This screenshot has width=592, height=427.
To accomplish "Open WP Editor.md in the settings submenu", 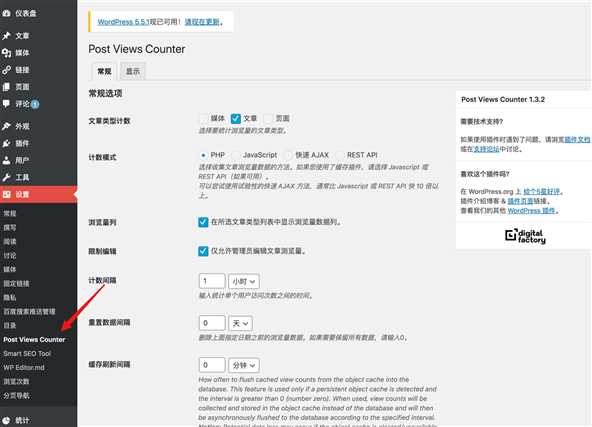I will click(x=24, y=367).
